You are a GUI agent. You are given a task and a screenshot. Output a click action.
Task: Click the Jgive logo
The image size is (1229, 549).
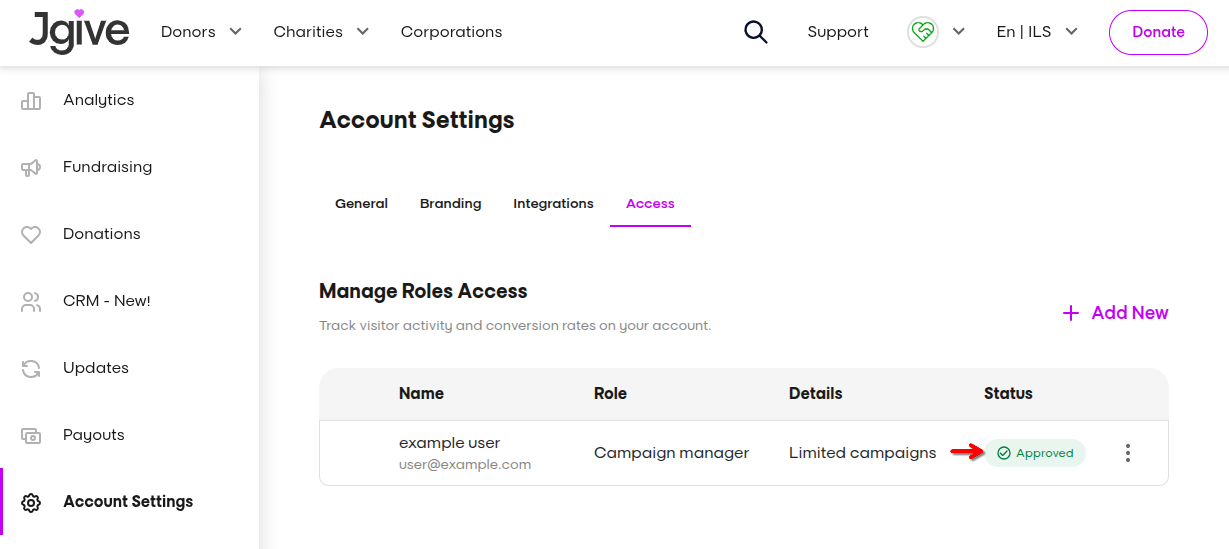point(79,31)
